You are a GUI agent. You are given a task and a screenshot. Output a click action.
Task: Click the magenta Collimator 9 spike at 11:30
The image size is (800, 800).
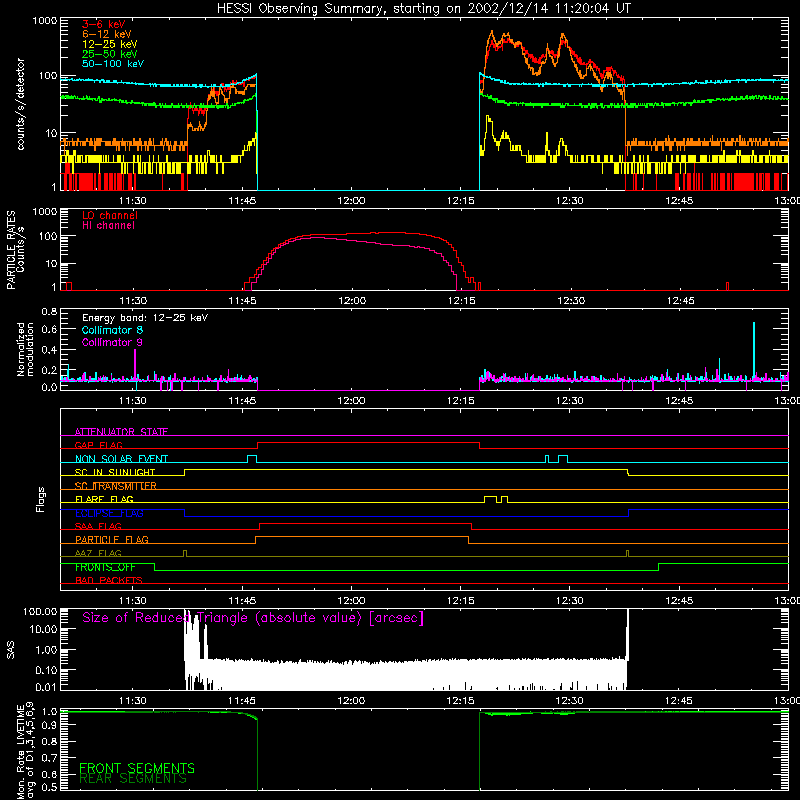tap(135, 364)
